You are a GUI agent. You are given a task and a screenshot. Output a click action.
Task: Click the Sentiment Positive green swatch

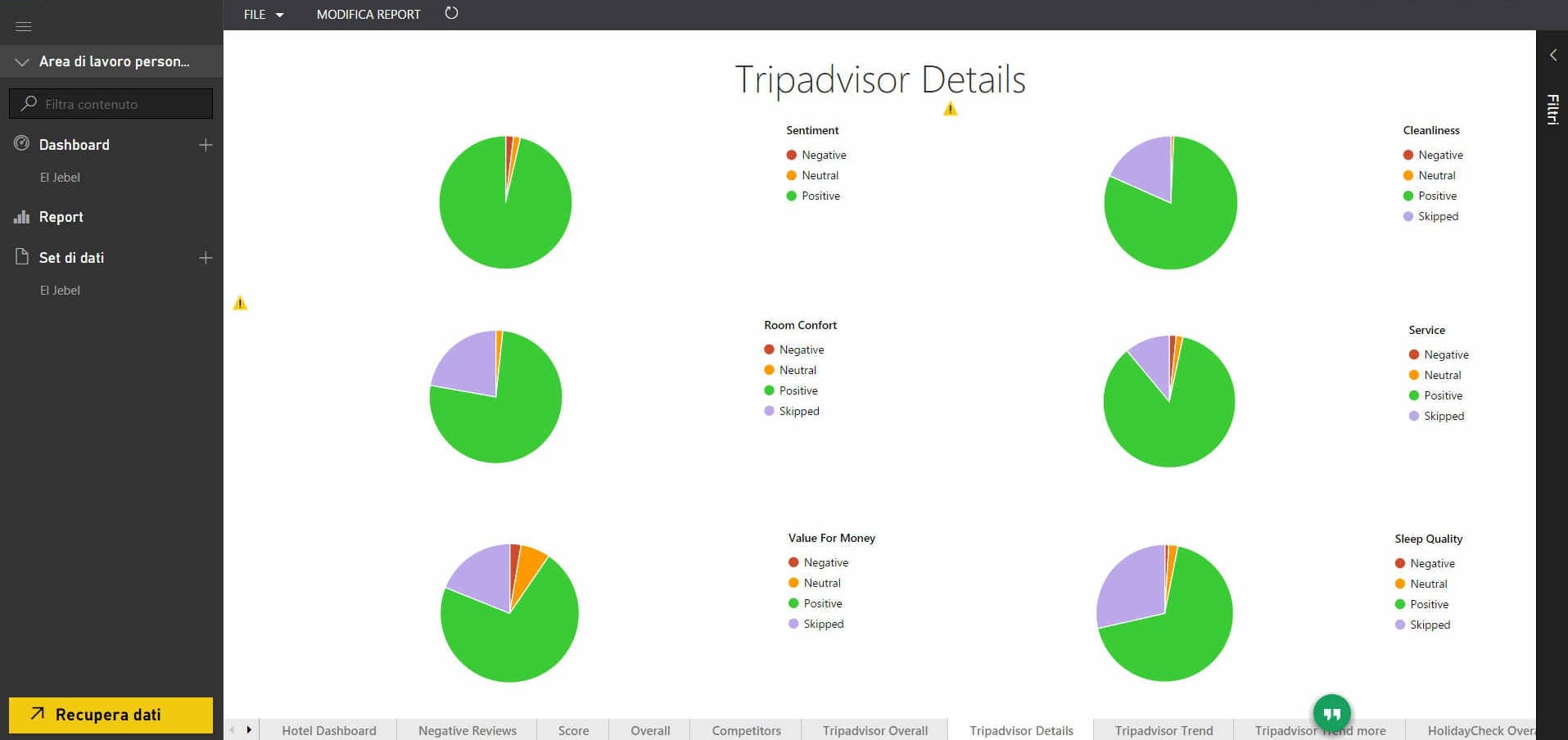pos(791,196)
